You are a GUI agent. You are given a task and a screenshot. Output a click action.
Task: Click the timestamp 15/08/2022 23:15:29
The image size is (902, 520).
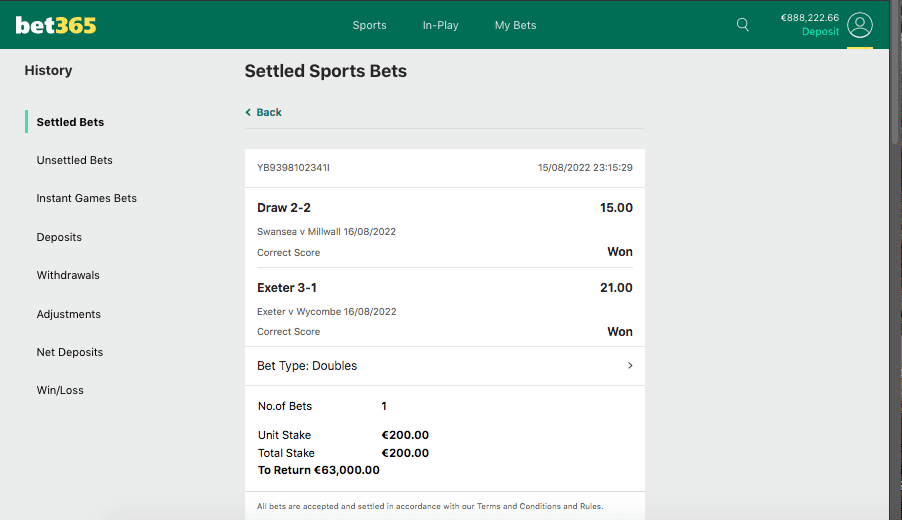(x=585, y=167)
